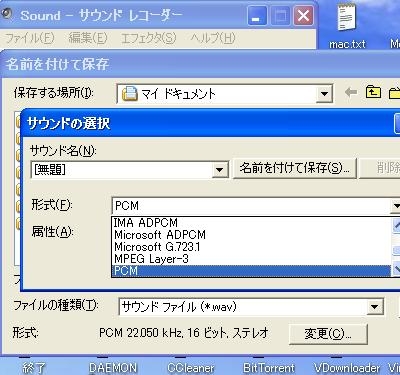The image size is (400, 375).
Task: Click BitTorrent taskbar item
Action: [x=269, y=368]
